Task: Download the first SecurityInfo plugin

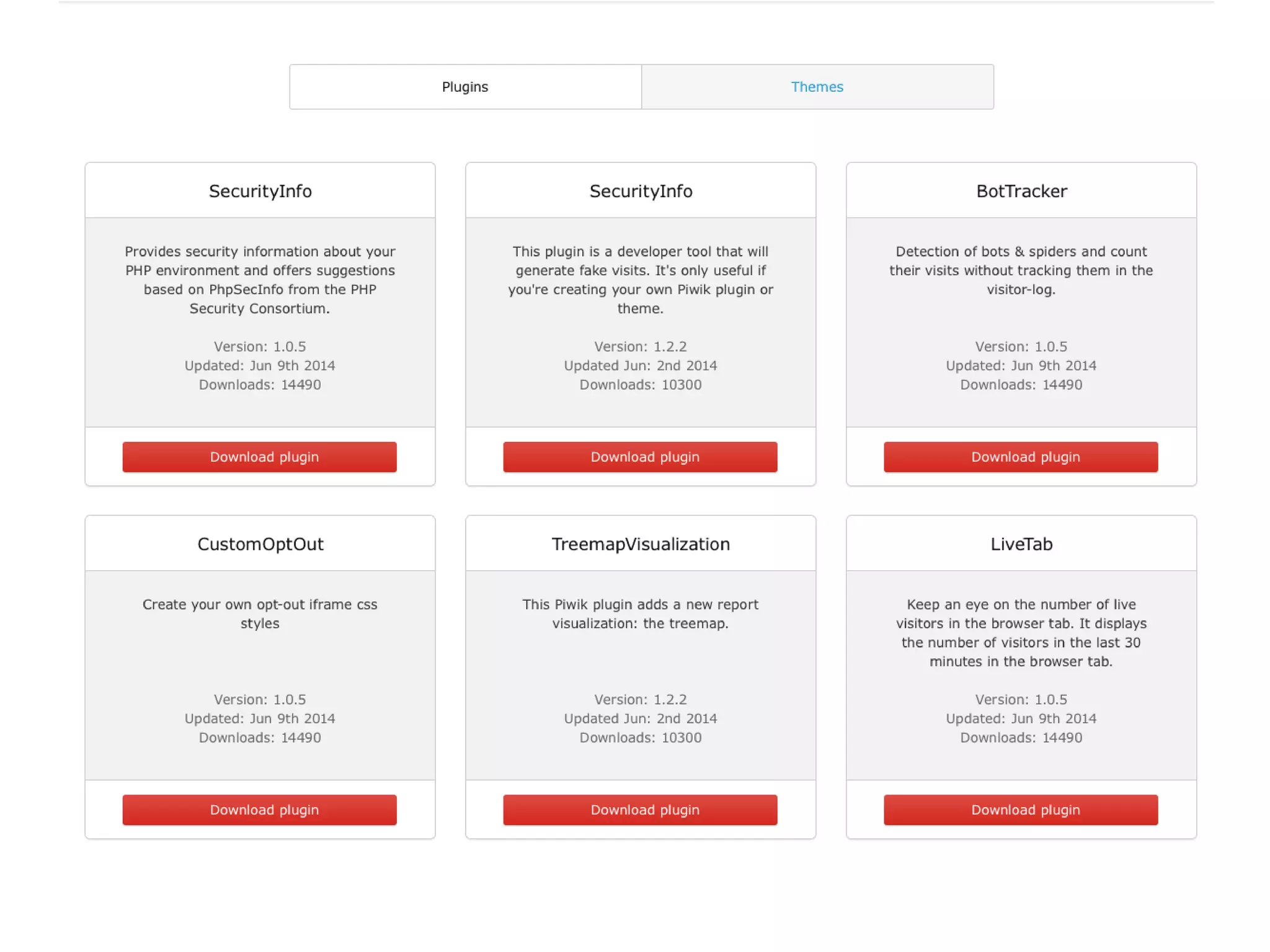Action: [259, 457]
